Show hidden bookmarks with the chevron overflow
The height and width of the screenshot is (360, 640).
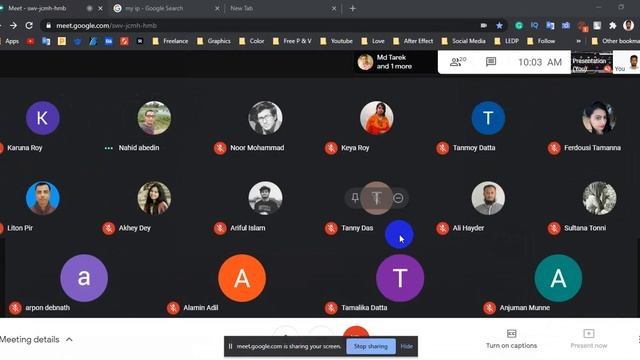(578, 41)
